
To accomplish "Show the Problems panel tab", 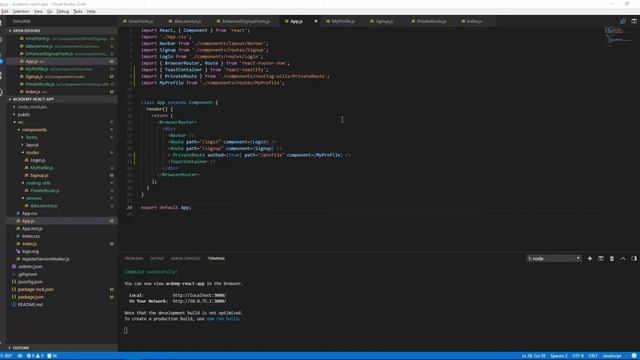I will coord(134,258).
